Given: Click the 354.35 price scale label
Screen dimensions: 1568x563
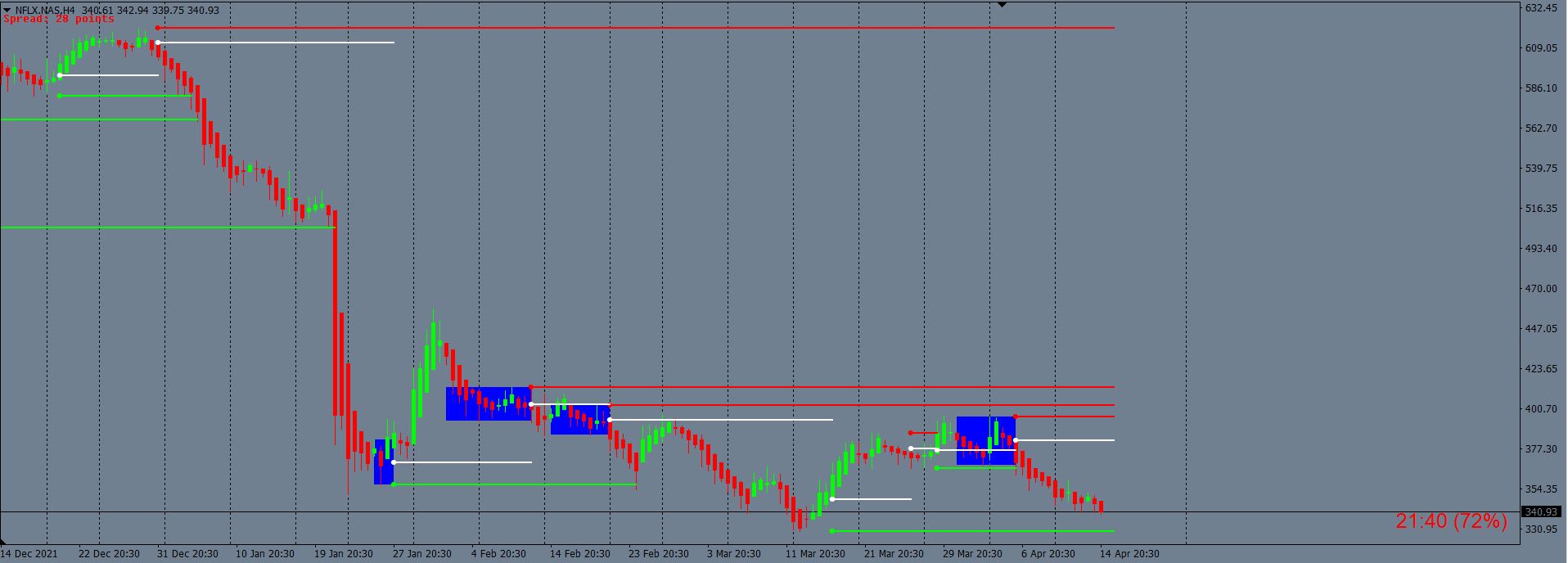Looking at the screenshot, I should tap(1541, 489).
